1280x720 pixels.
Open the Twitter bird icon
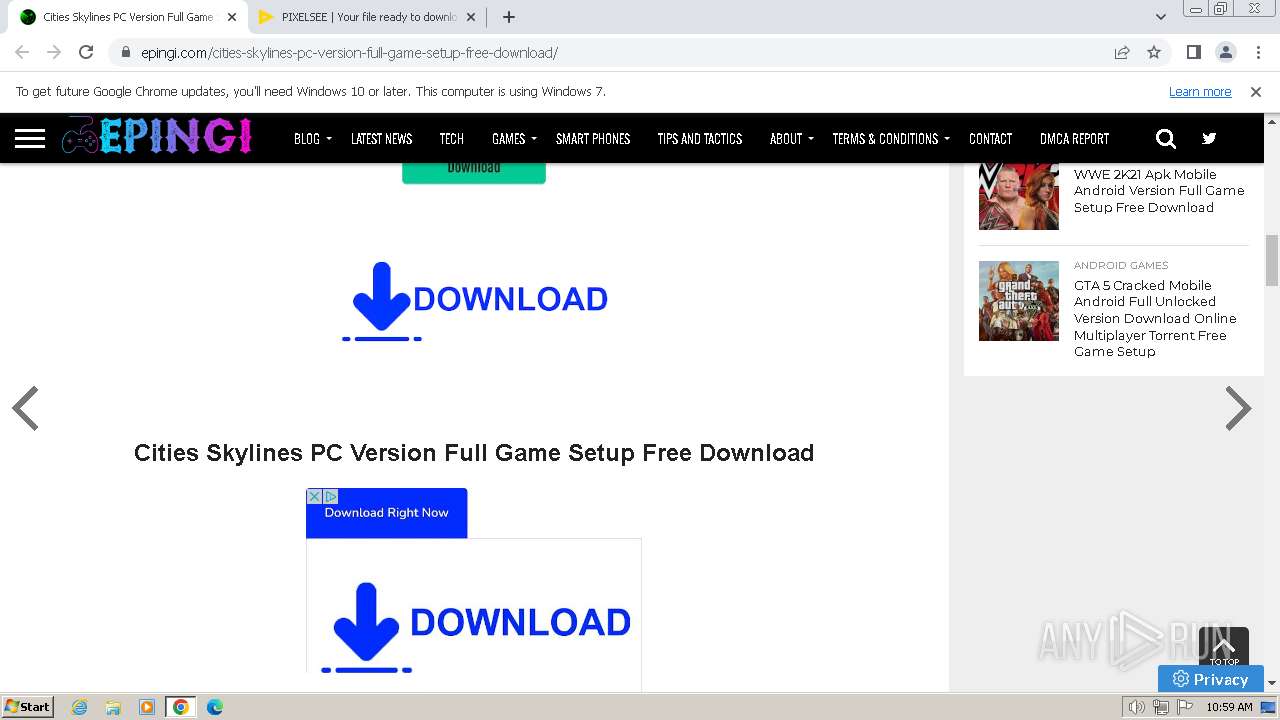click(x=1209, y=139)
